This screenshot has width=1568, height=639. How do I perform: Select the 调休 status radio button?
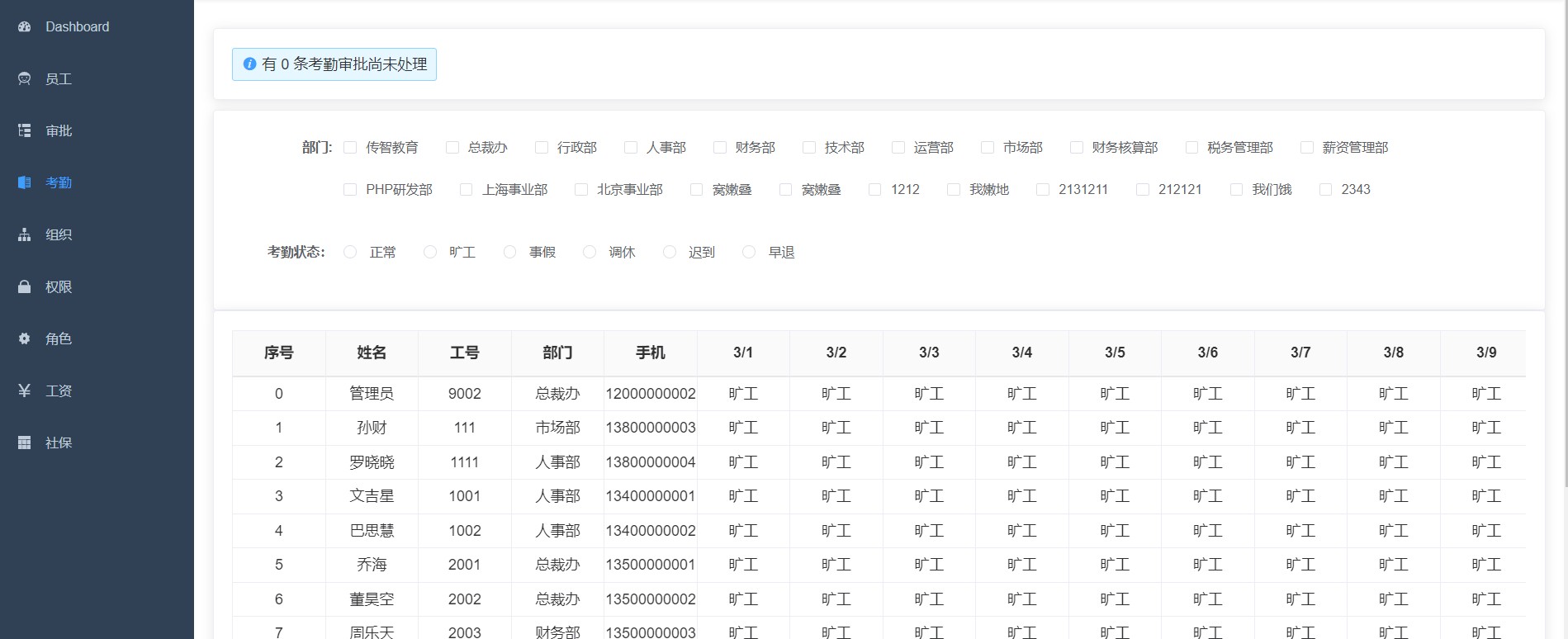click(590, 252)
